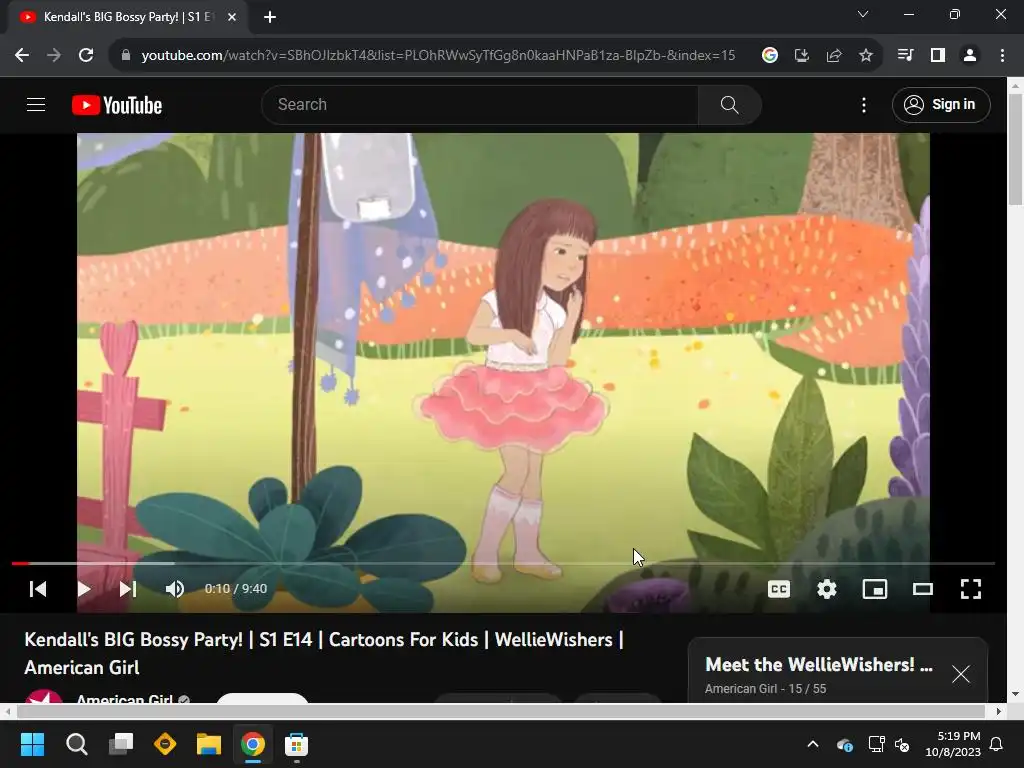The width and height of the screenshot is (1024, 768).
Task: Click Chrome icon on taskbar
Action: point(253,744)
